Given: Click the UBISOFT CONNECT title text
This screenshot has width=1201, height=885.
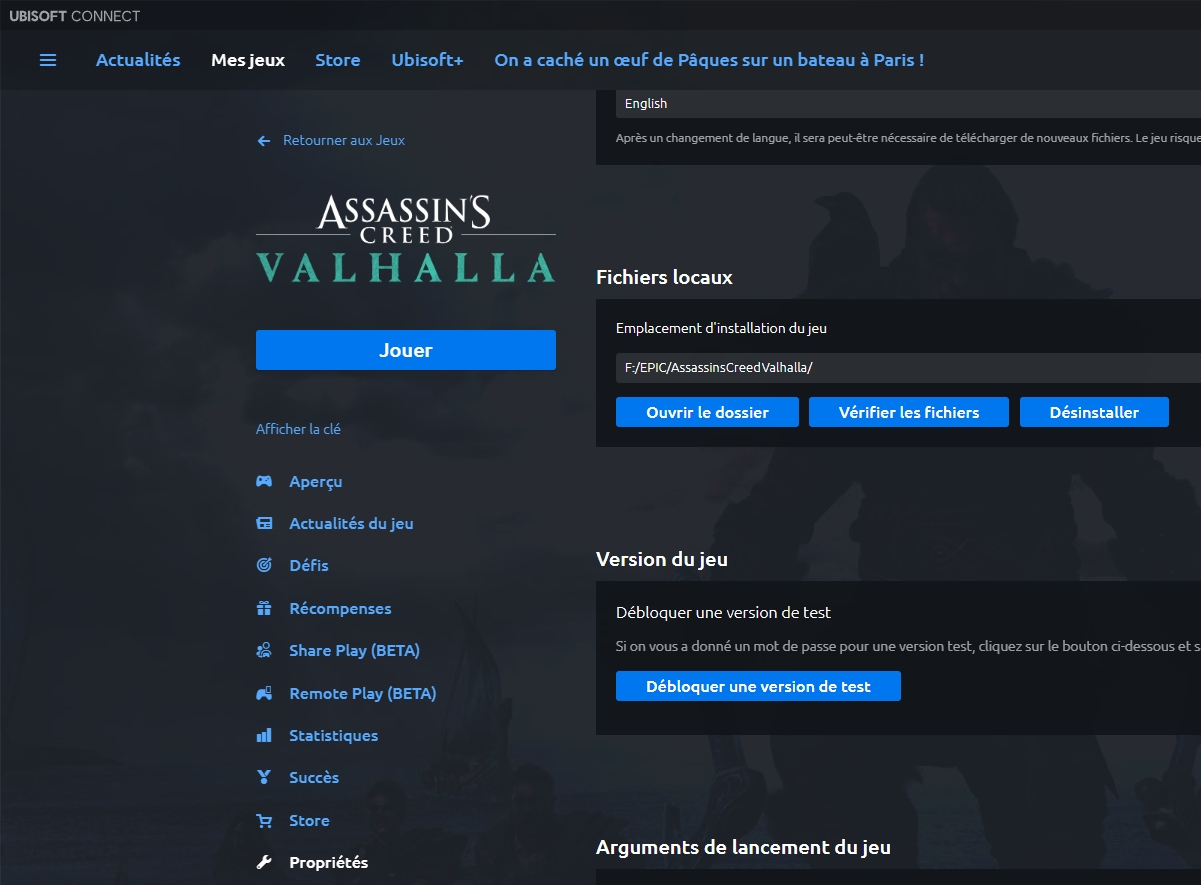Looking at the screenshot, I should point(75,16).
